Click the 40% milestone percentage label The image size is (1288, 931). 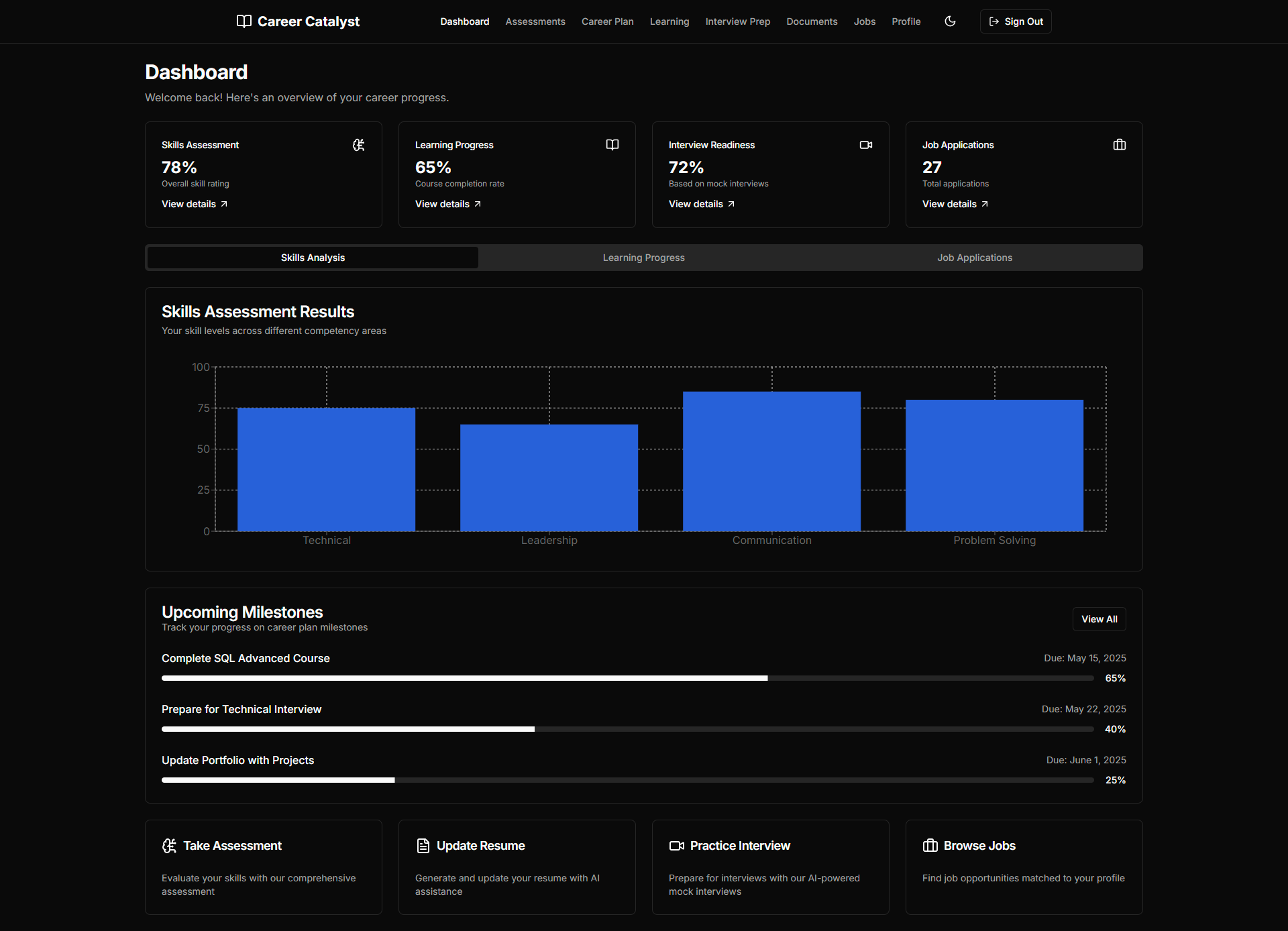1115,729
